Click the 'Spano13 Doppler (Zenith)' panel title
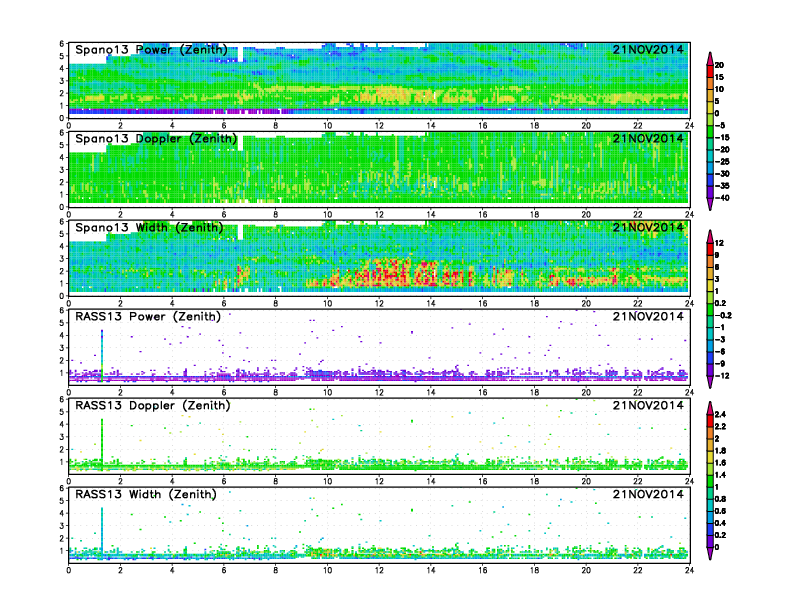The height and width of the screenshot is (612, 792). point(156,138)
